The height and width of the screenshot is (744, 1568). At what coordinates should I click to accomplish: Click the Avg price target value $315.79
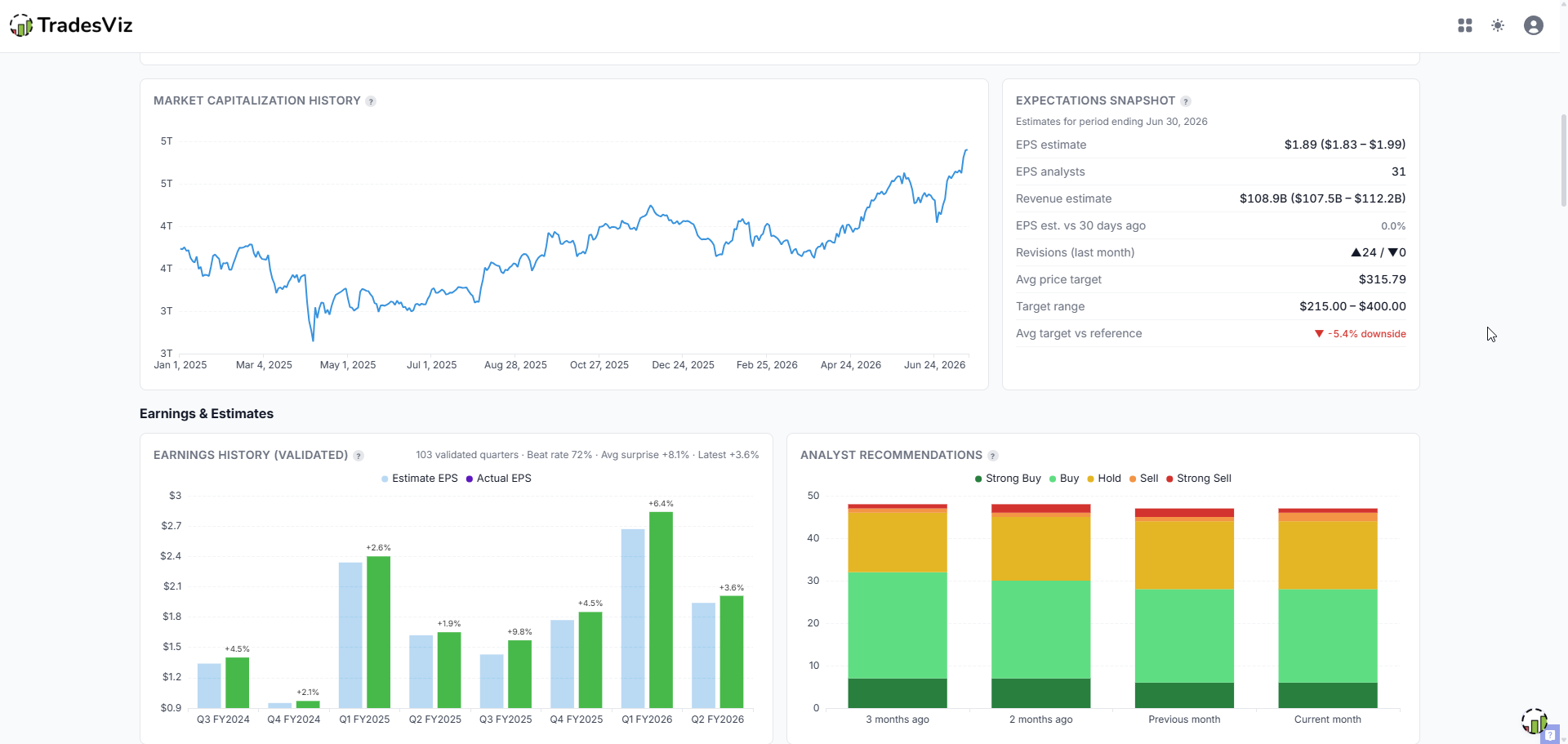(1383, 279)
